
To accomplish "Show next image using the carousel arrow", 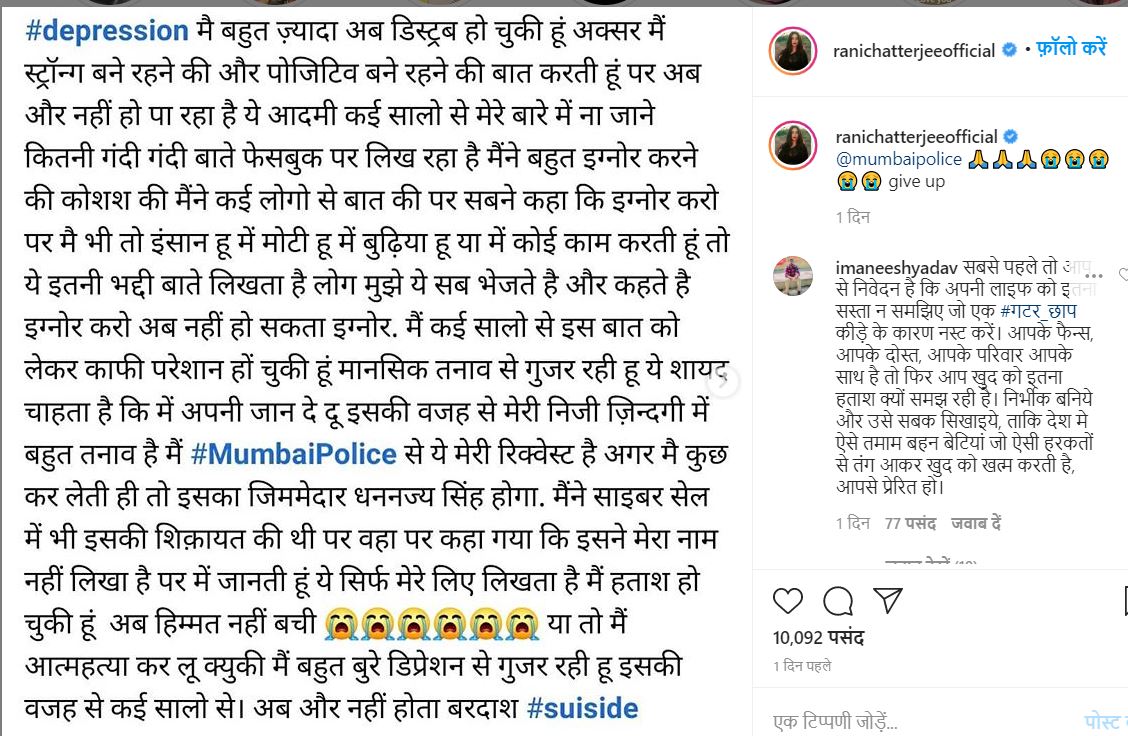I will pos(722,381).
